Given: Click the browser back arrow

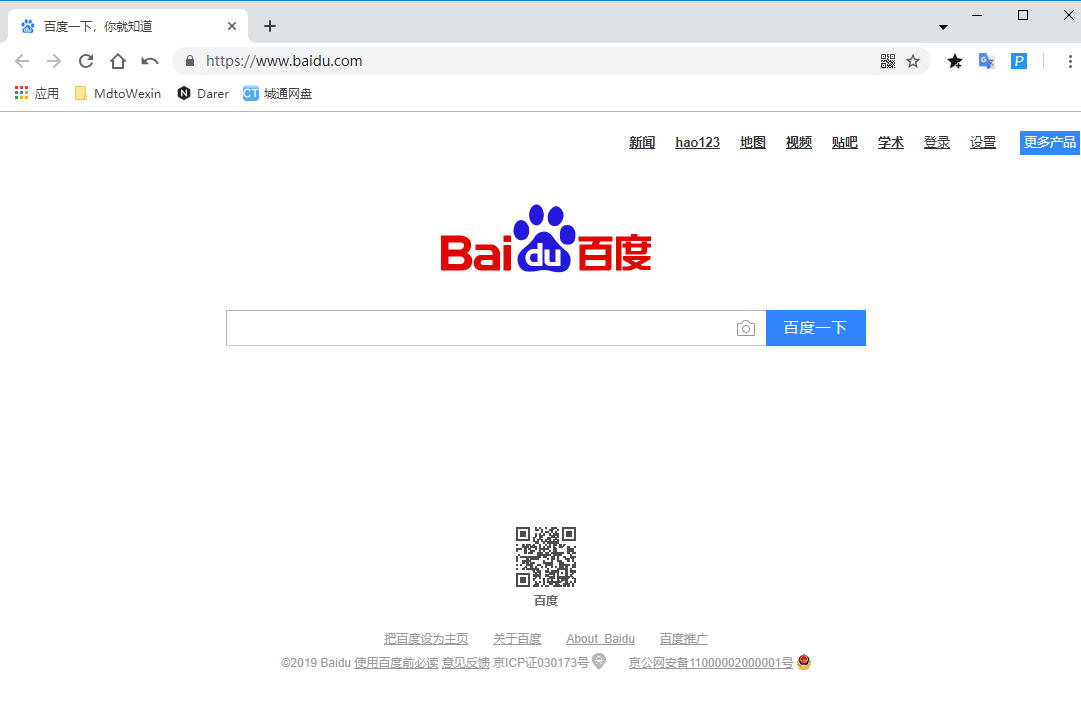Looking at the screenshot, I should [22, 61].
